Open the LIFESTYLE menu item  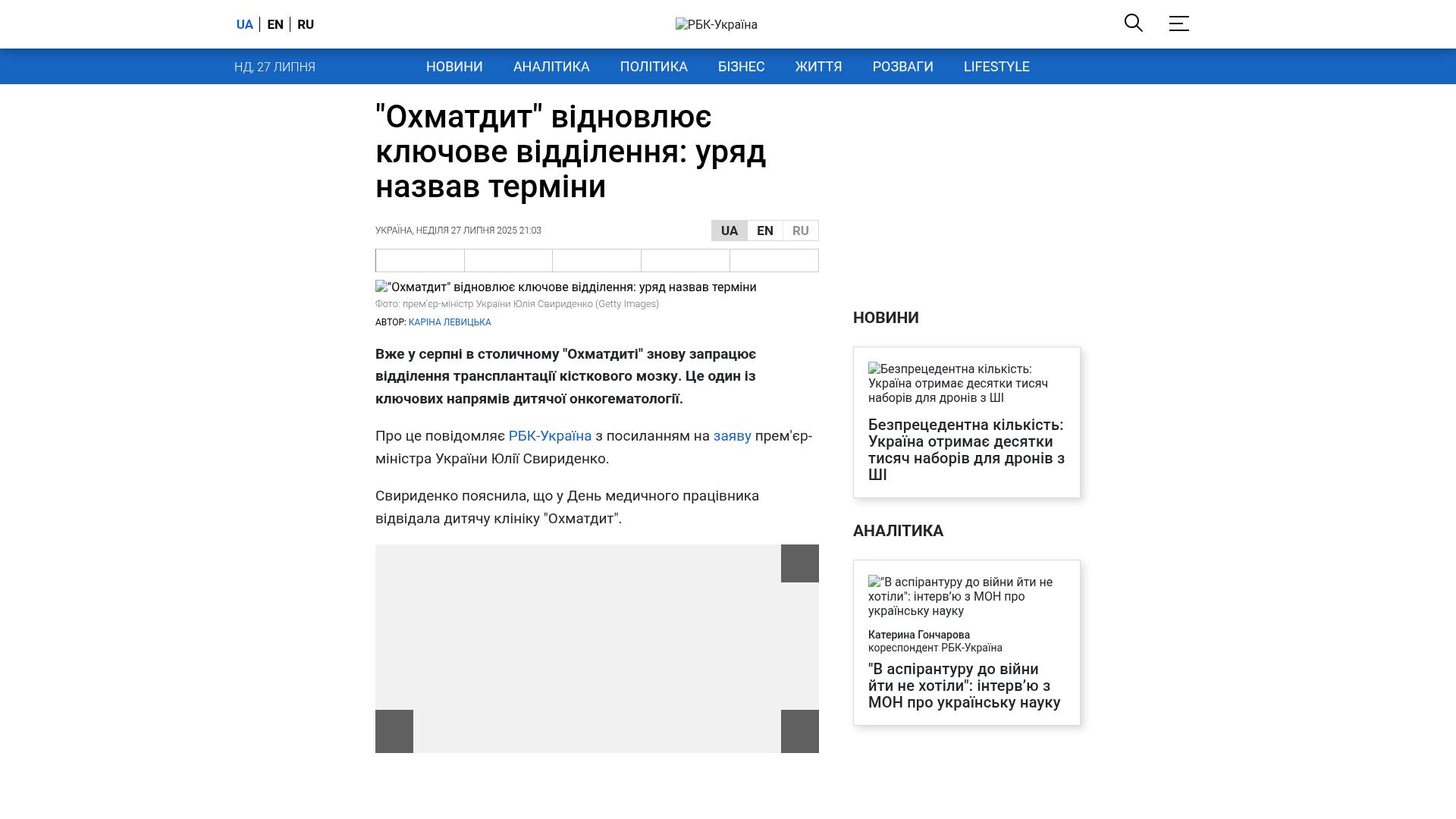click(996, 67)
